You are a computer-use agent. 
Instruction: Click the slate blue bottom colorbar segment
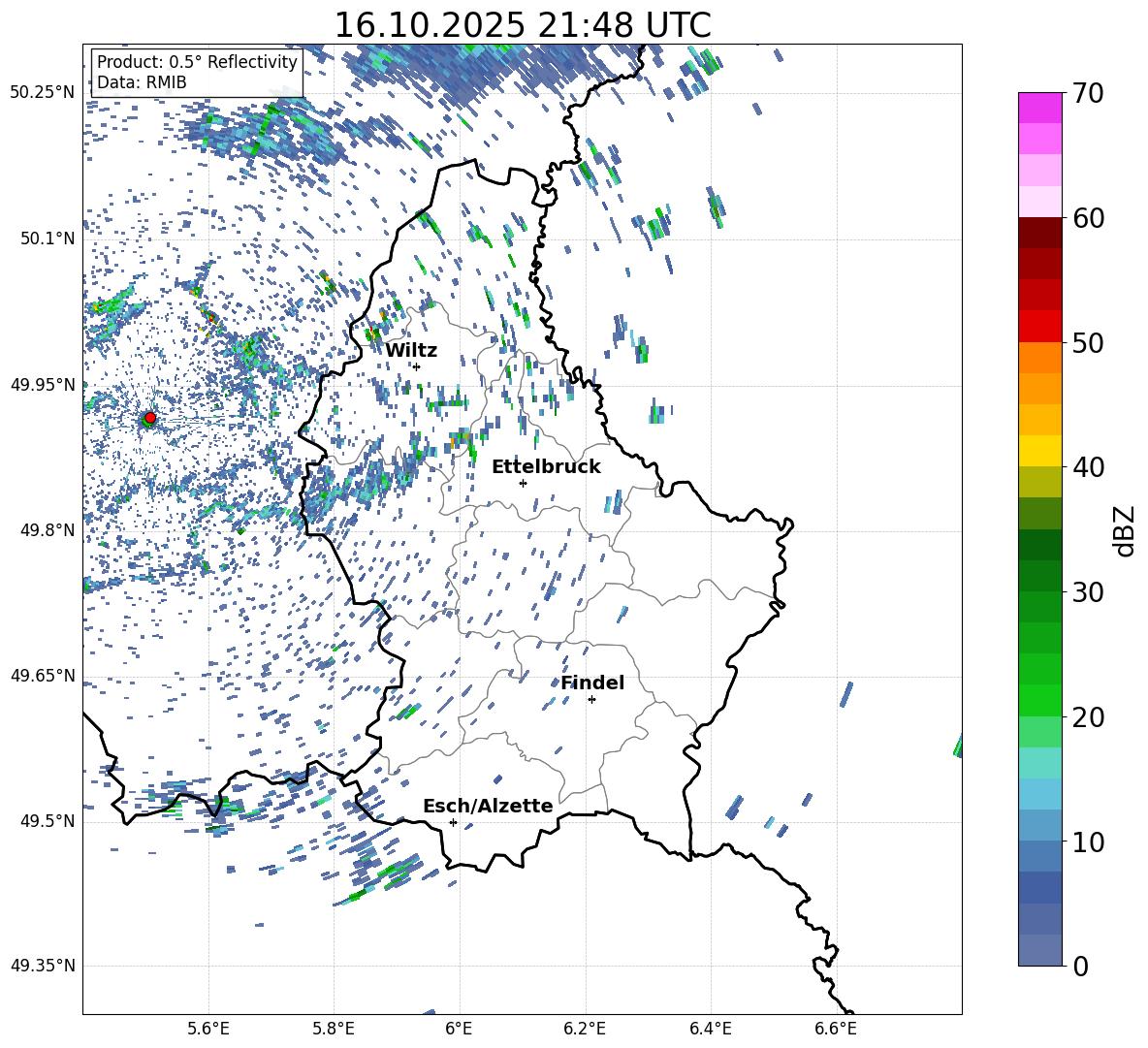pos(1039,950)
